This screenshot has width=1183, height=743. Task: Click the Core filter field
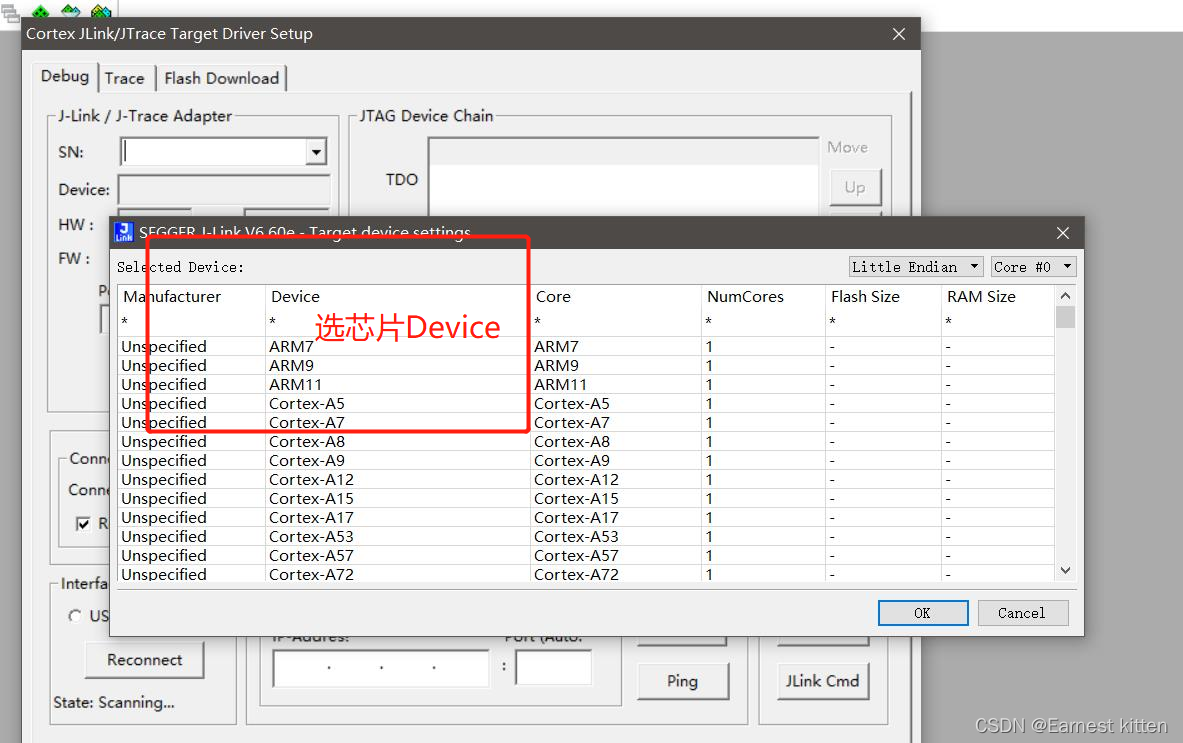pyautogui.click(x=616, y=321)
